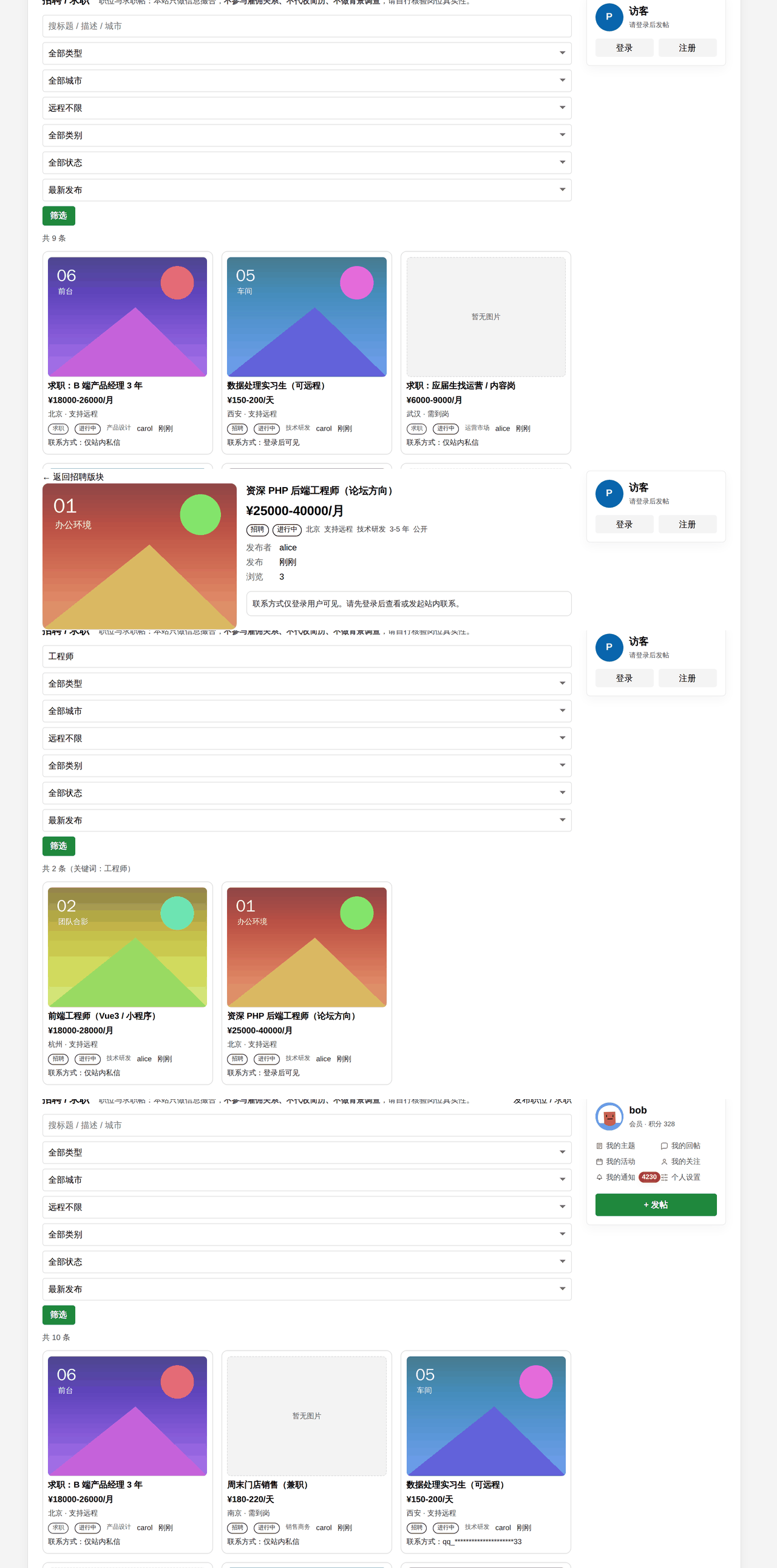
Task: Open notifications via the bell icon
Action: pos(599,1178)
